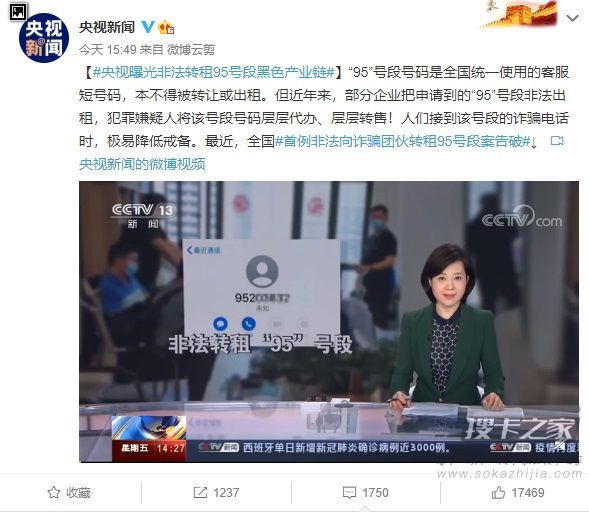Click the CCTV News round avatar
Screen dimensions: 589x512
pos(44,38)
